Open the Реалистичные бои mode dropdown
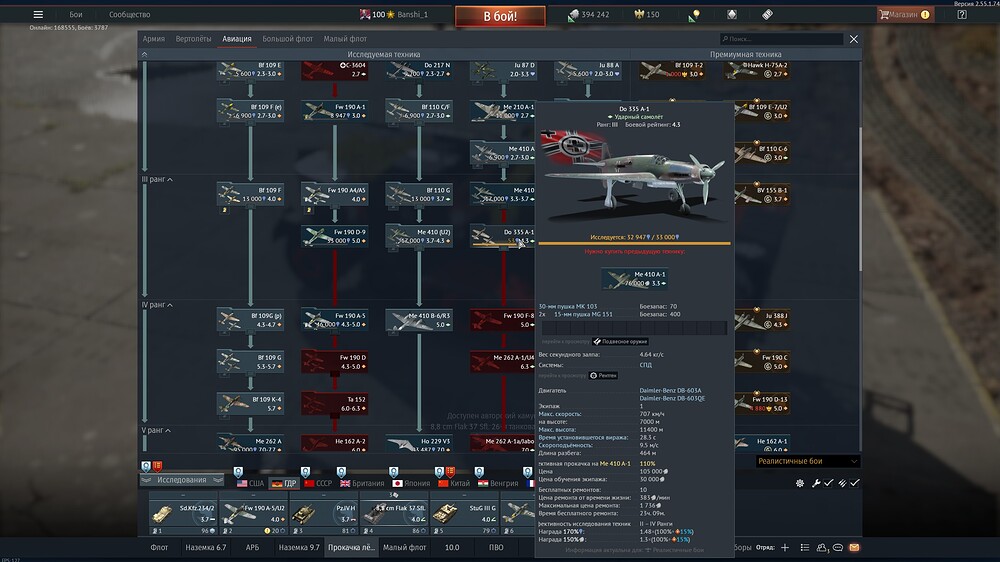 808,461
